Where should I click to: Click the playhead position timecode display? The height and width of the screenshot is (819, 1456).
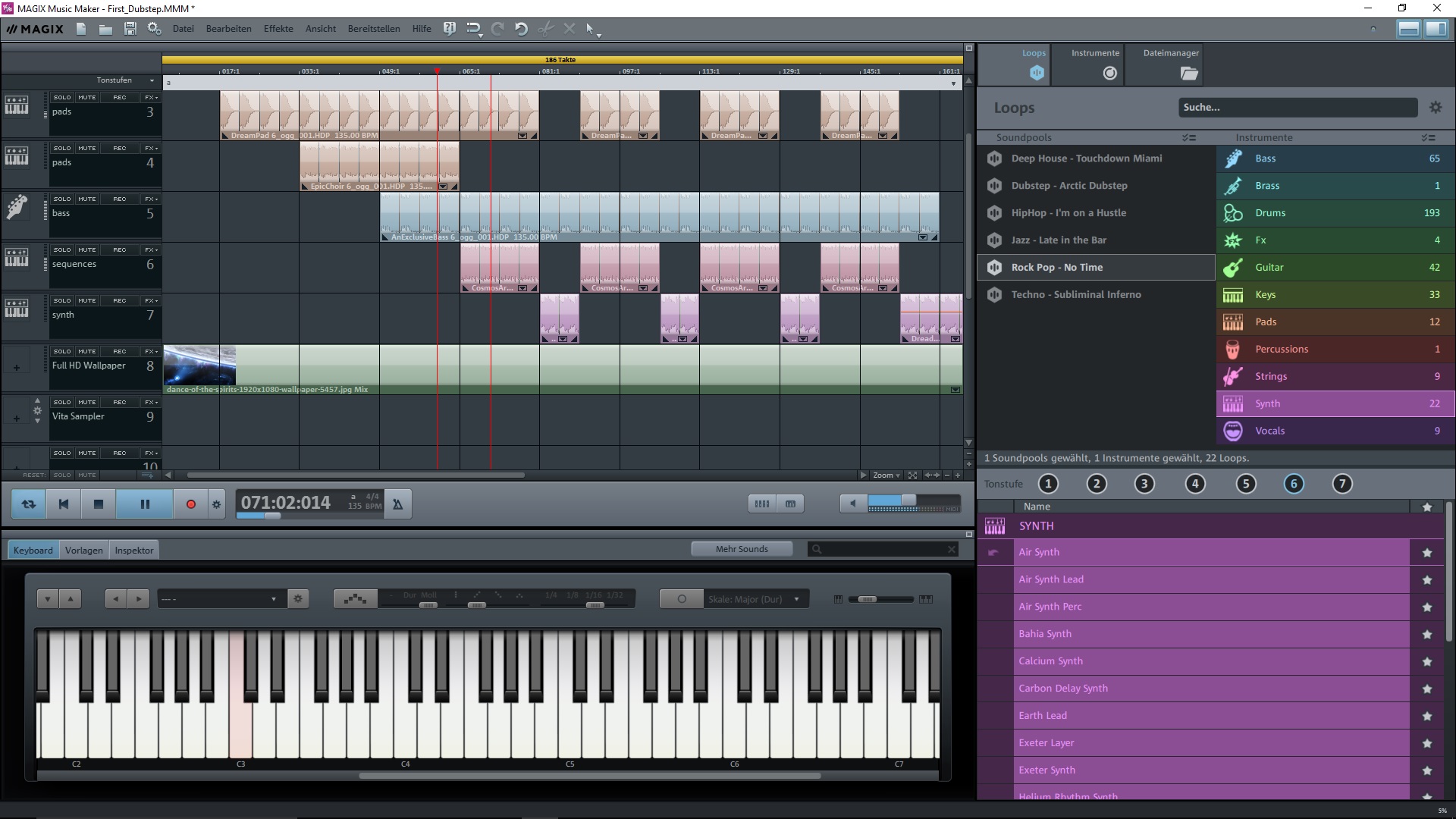coord(285,502)
